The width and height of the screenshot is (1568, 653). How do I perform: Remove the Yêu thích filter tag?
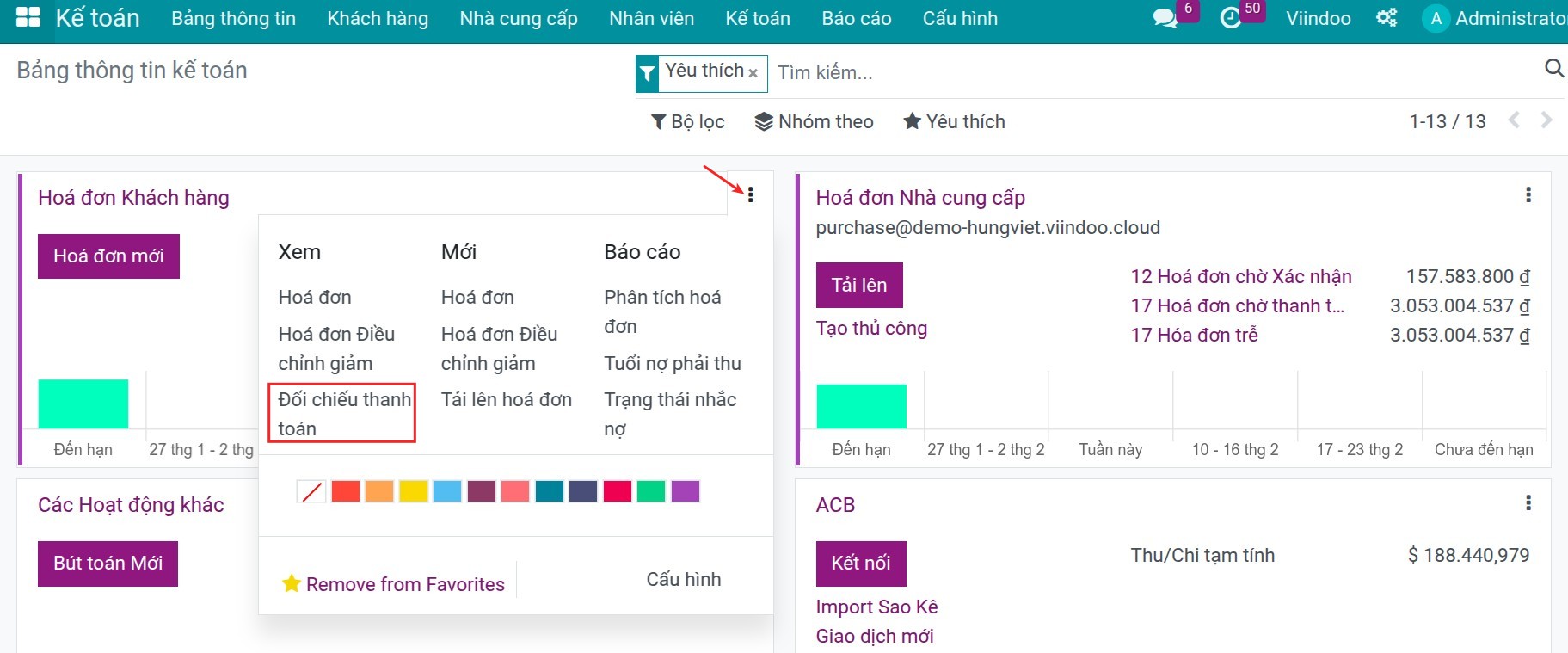(753, 73)
